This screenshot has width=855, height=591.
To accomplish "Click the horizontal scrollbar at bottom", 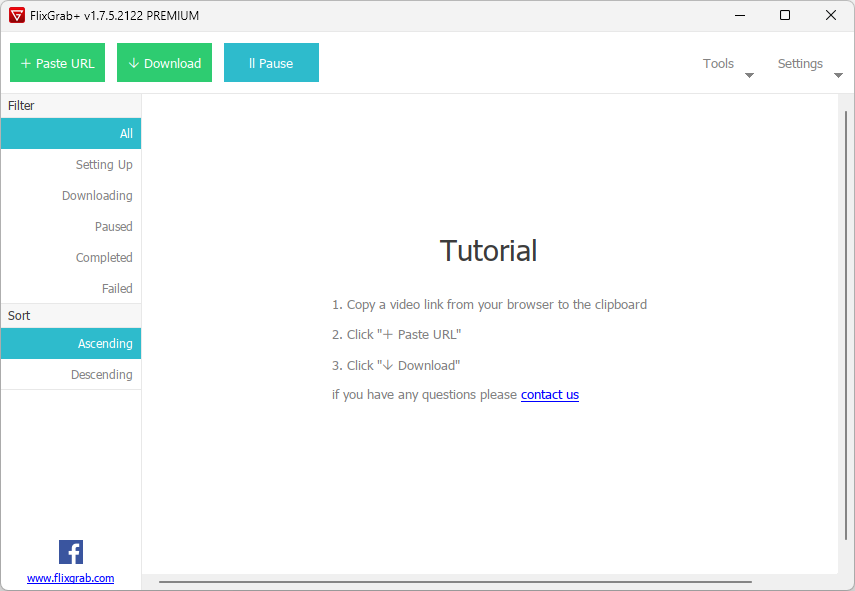I will pyautogui.click(x=455, y=582).
